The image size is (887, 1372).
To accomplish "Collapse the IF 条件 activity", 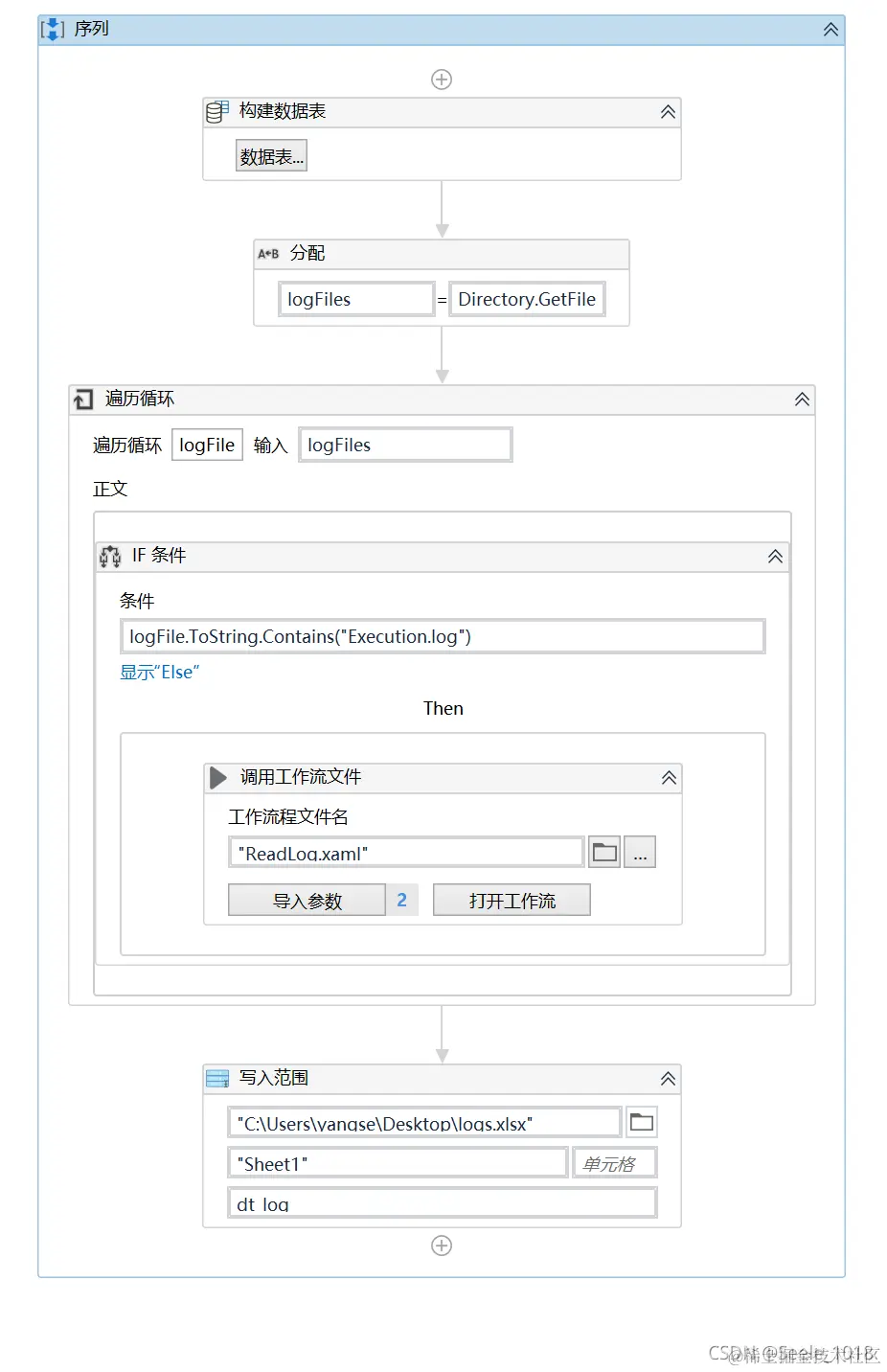I will (x=775, y=557).
